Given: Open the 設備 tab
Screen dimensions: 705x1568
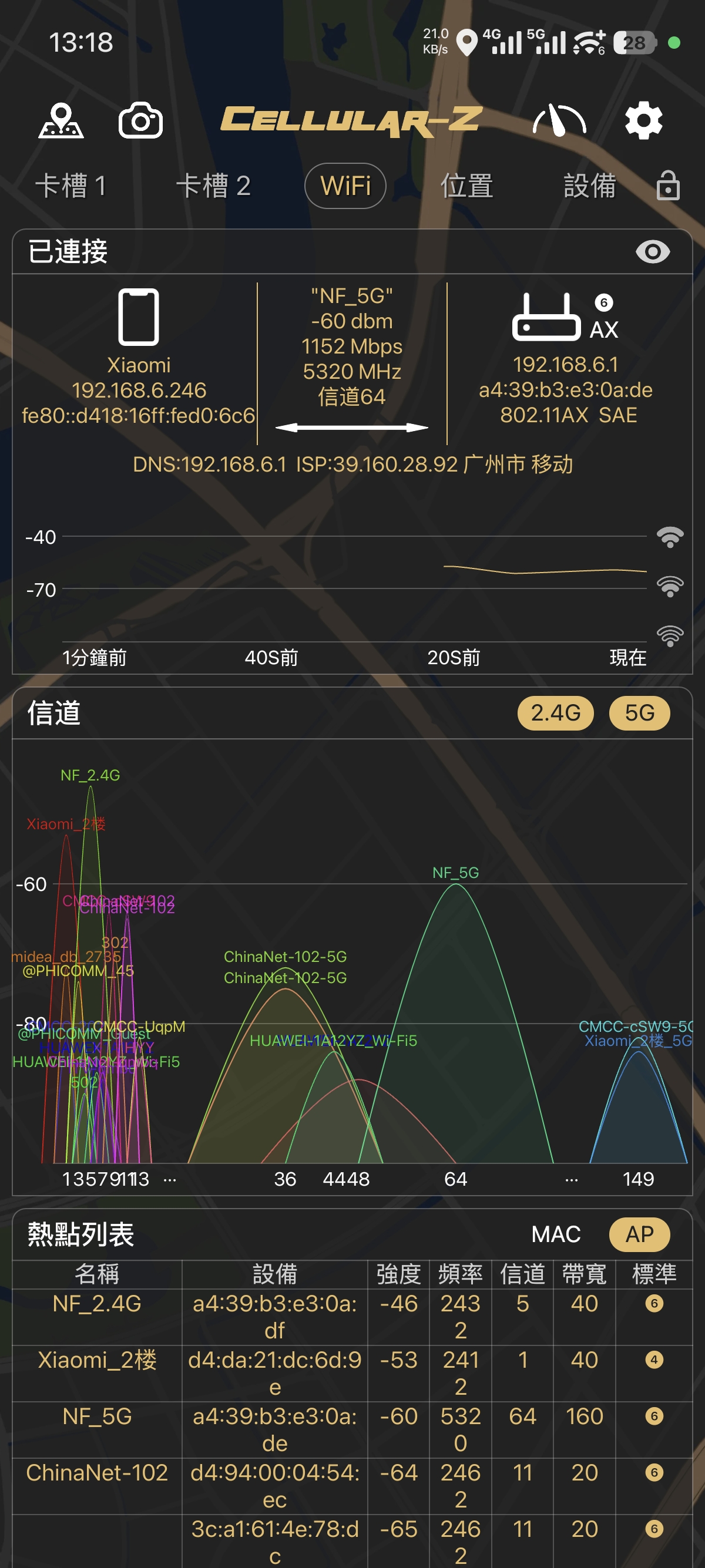Looking at the screenshot, I should (x=589, y=186).
